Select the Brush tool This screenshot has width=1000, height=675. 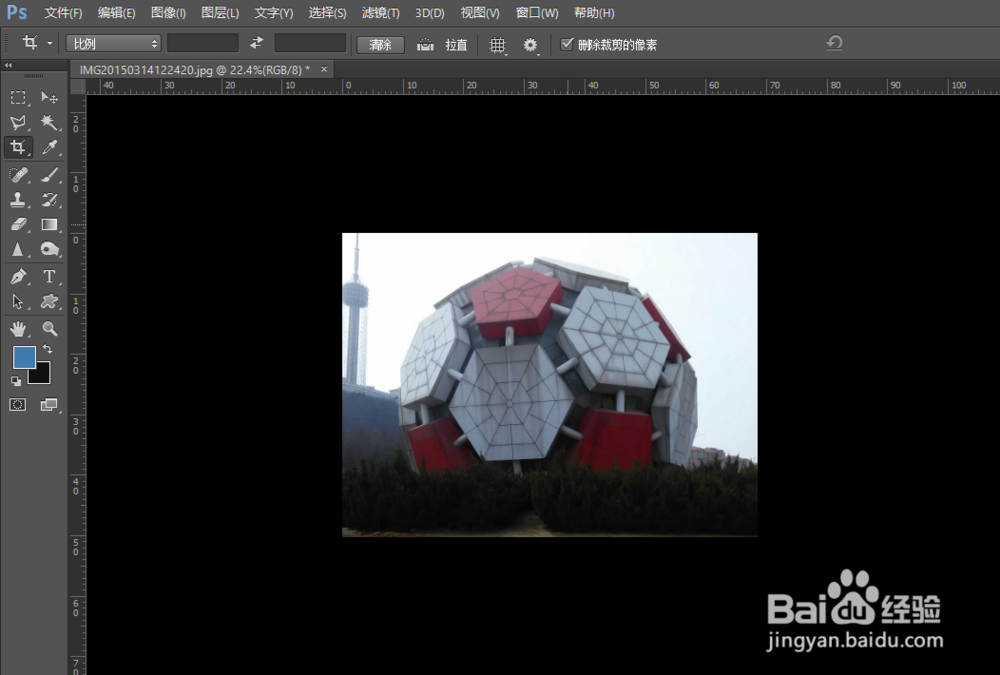(49, 175)
